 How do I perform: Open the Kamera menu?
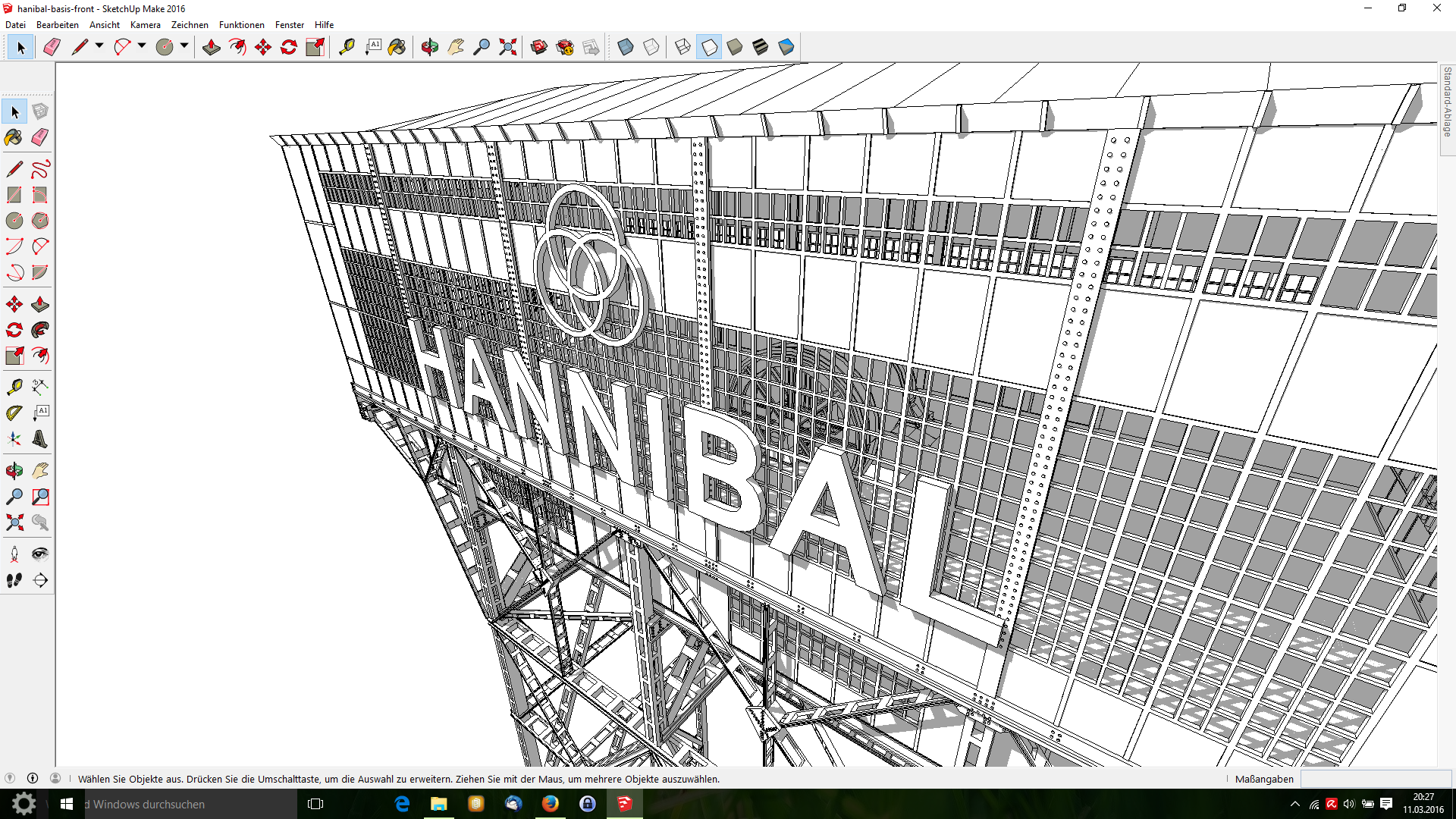[x=145, y=24]
